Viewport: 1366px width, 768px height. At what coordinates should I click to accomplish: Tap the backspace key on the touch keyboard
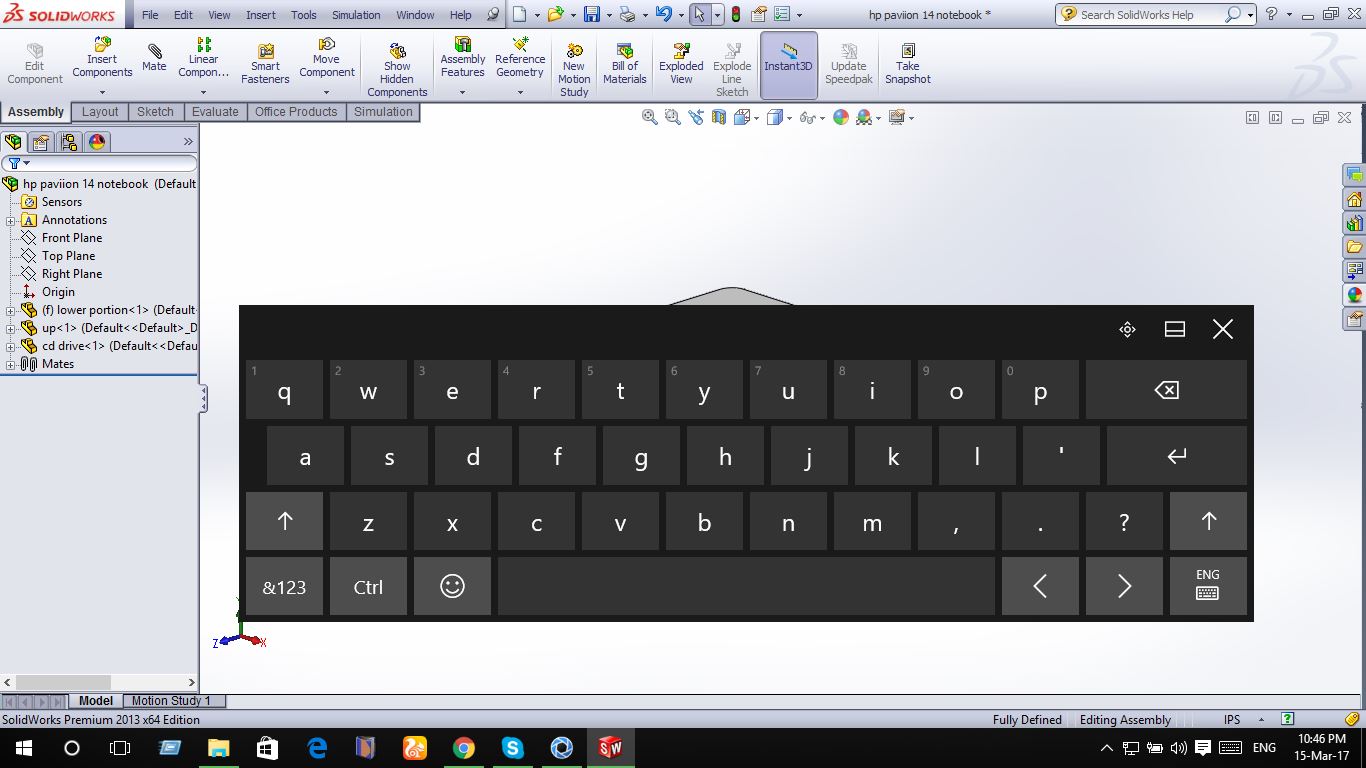point(1166,389)
